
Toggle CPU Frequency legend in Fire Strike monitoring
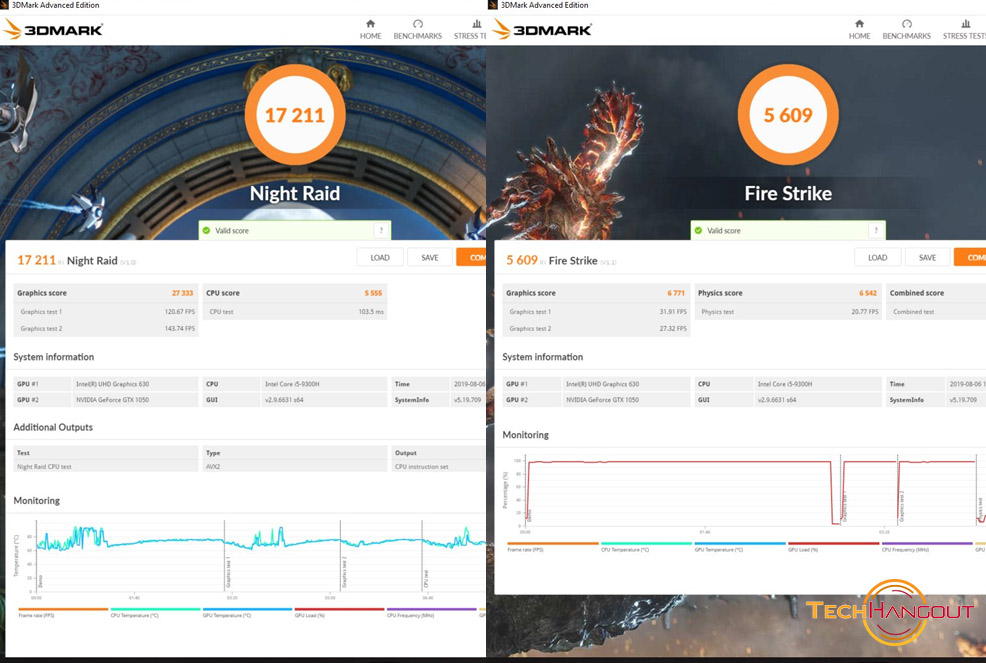pyautogui.click(x=928, y=547)
